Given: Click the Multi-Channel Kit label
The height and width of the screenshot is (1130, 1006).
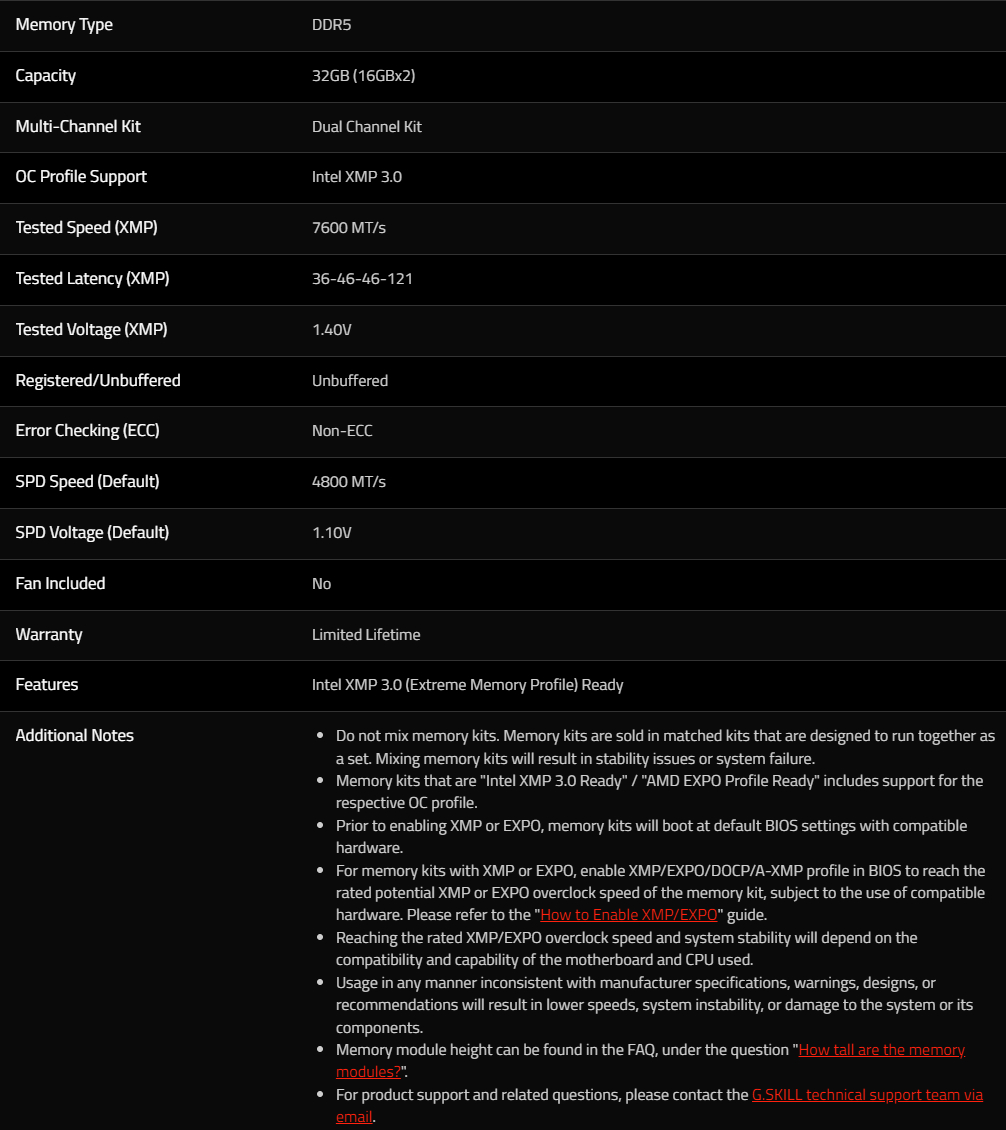Looking at the screenshot, I should pyautogui.click(x=78, y=126).
